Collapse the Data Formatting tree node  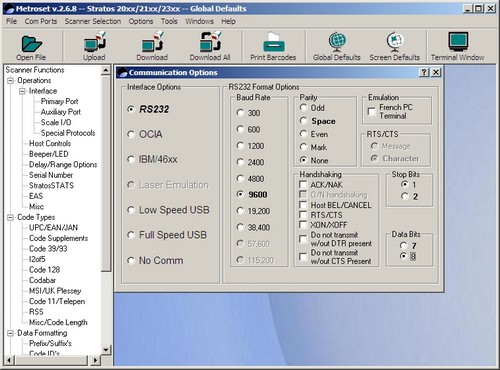[x=11, y=333]
